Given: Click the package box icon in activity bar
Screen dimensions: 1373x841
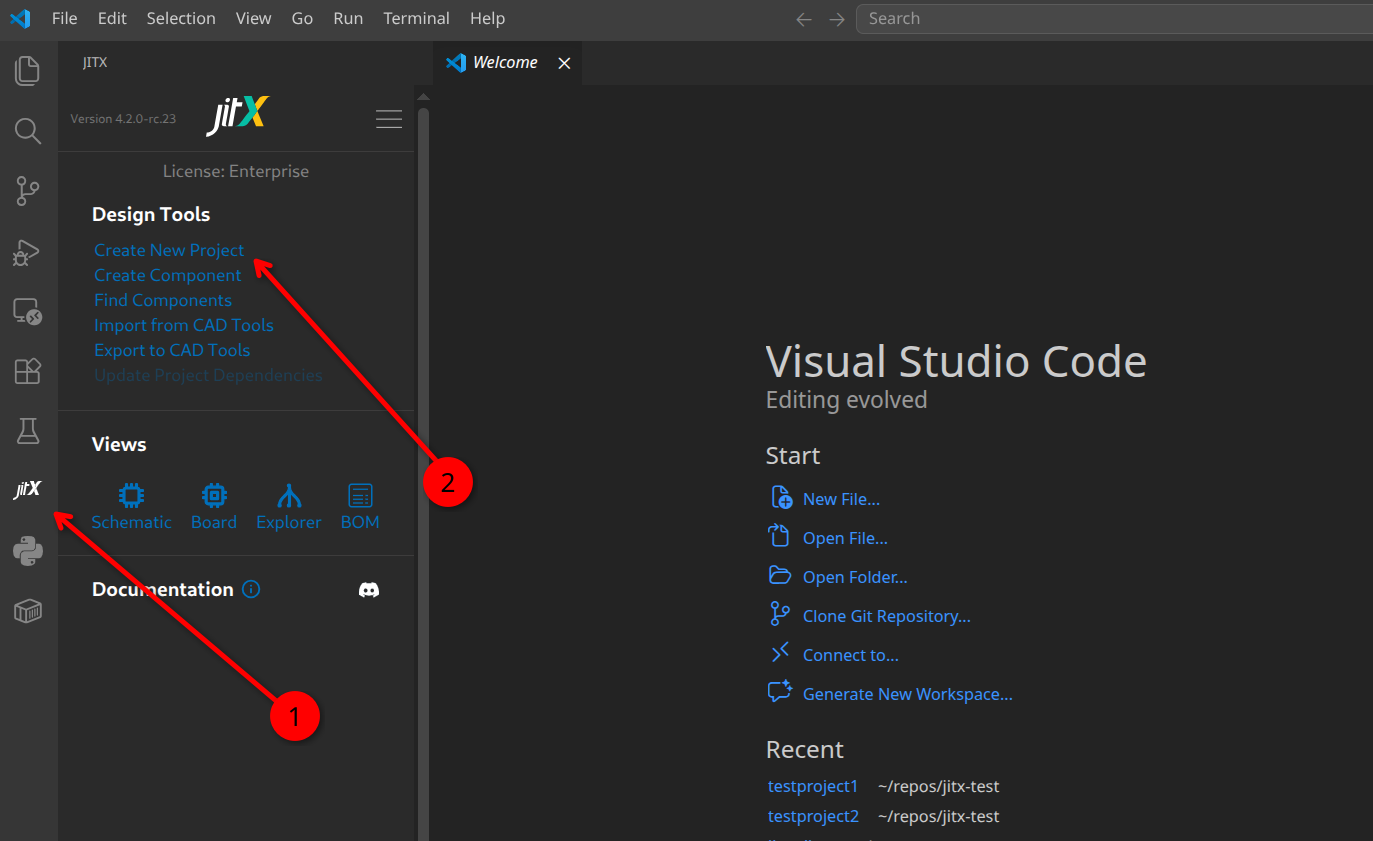Looking at the screenshot, I should [x=28, y=611].
